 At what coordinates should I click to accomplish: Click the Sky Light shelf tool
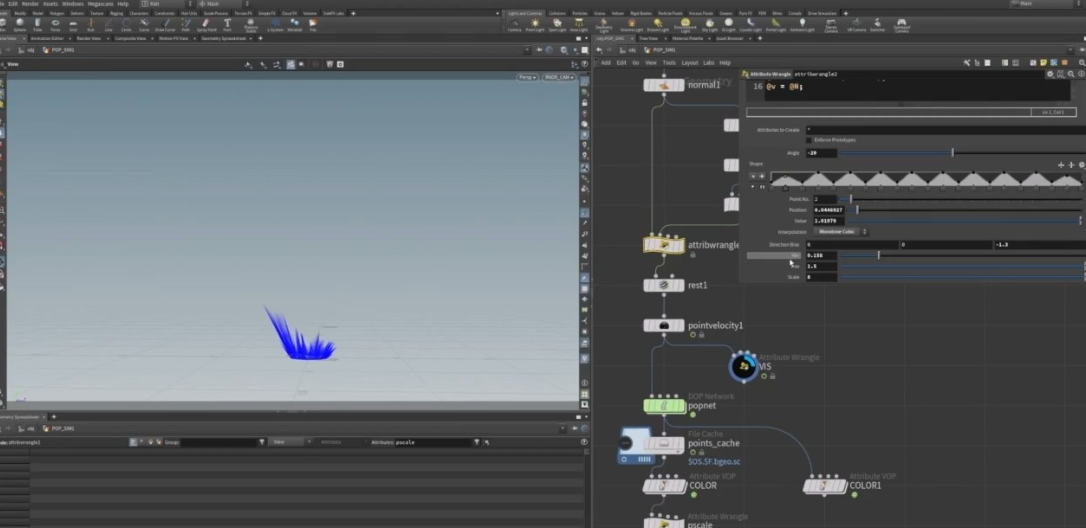point(711,24)
